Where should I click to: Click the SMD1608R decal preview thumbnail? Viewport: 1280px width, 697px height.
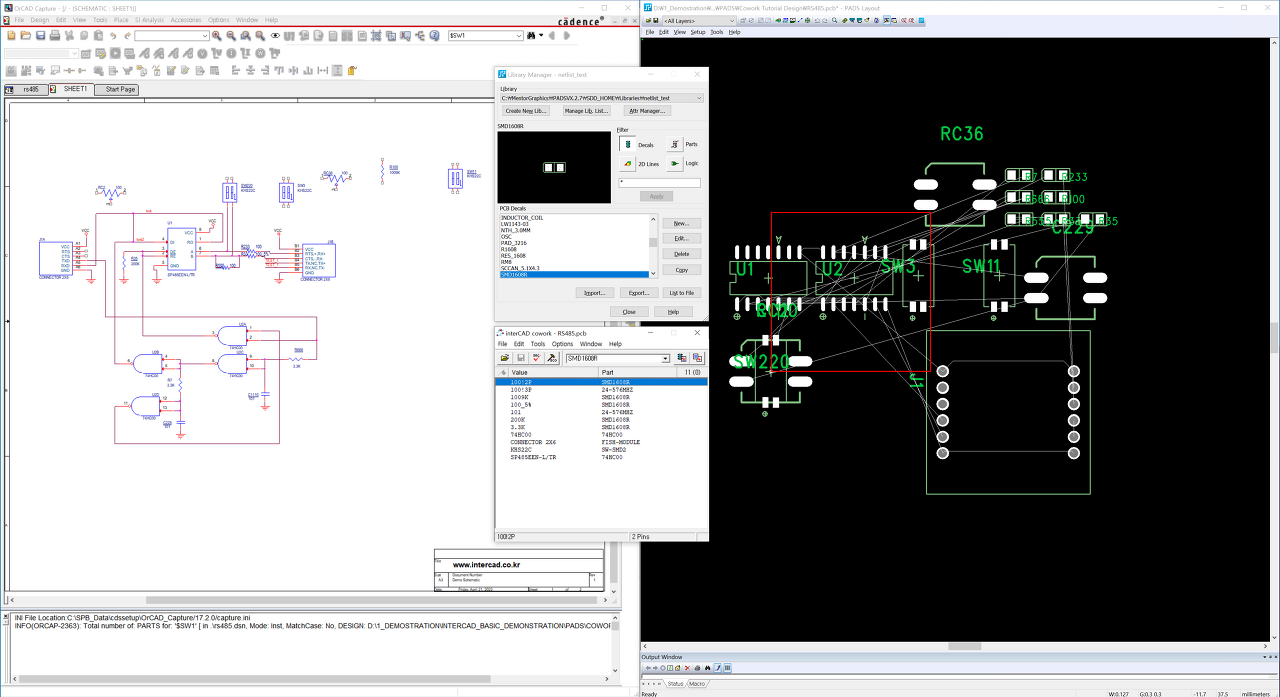[554, 168]
